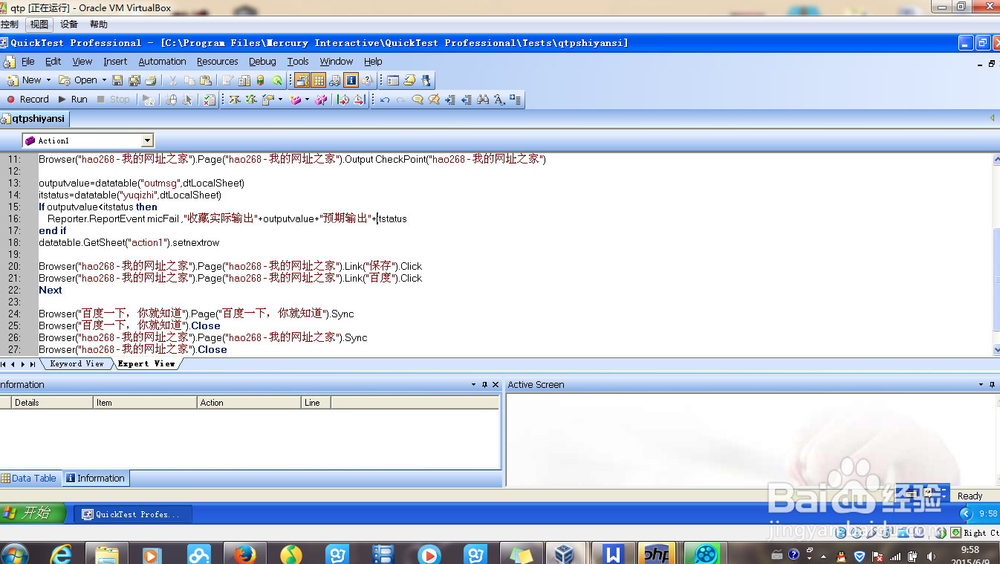
Task: Click the Firefox icon in host taskbar
Action: coord(244,554)
